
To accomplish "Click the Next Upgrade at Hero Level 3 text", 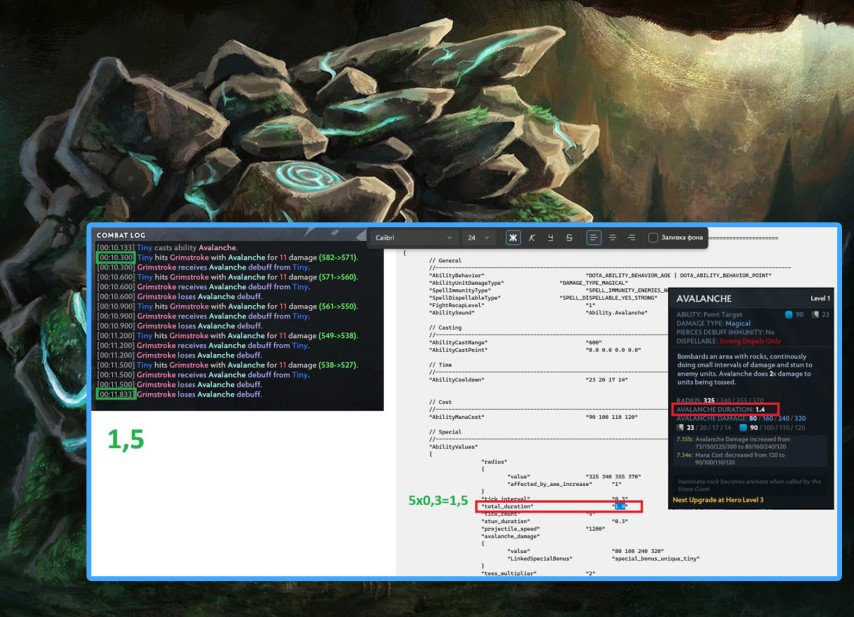I will [718, 499].
